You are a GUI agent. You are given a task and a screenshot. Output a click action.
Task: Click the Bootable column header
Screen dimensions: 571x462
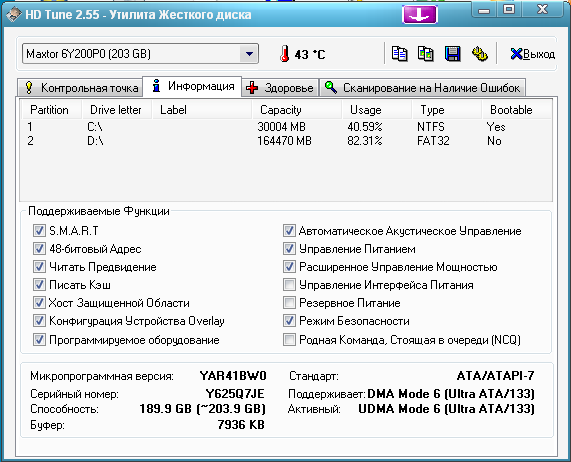(x=516, y=110)
